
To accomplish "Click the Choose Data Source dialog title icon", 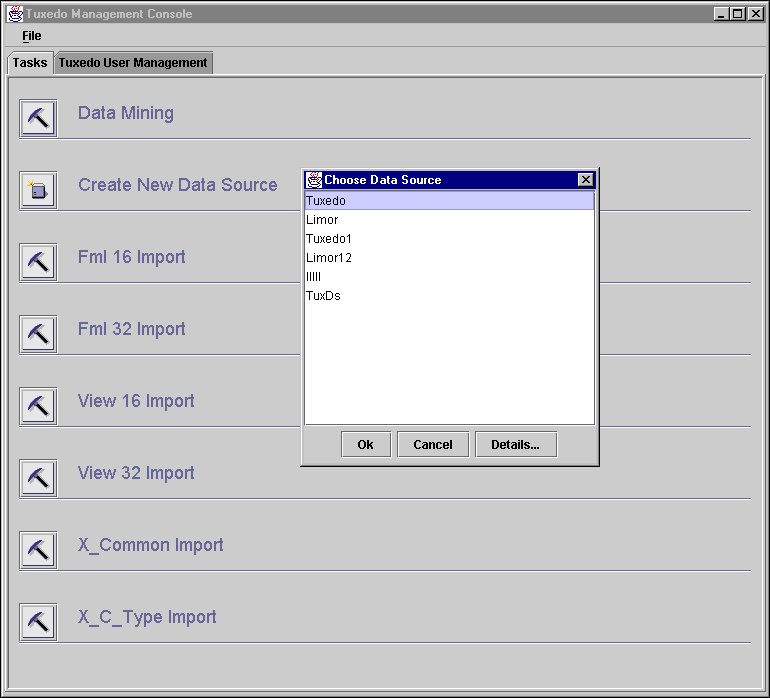I will pos(314,180).
